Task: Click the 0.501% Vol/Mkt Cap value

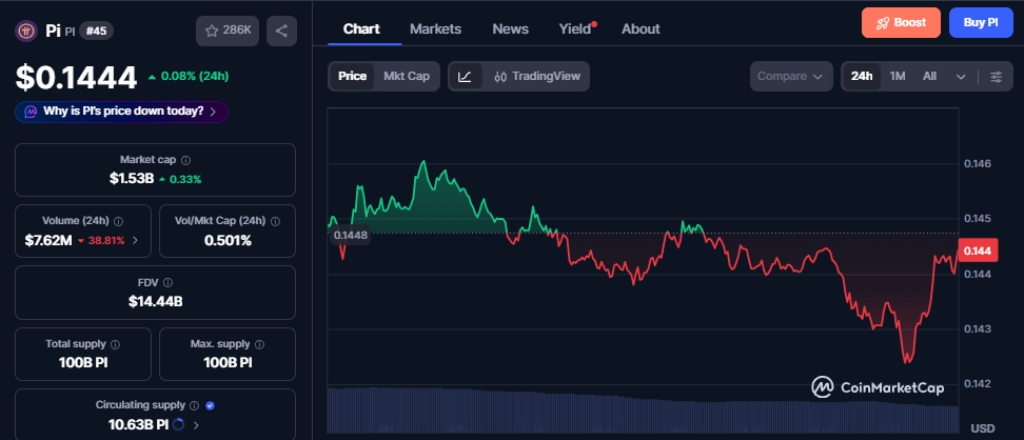Action: coord(227,240)
